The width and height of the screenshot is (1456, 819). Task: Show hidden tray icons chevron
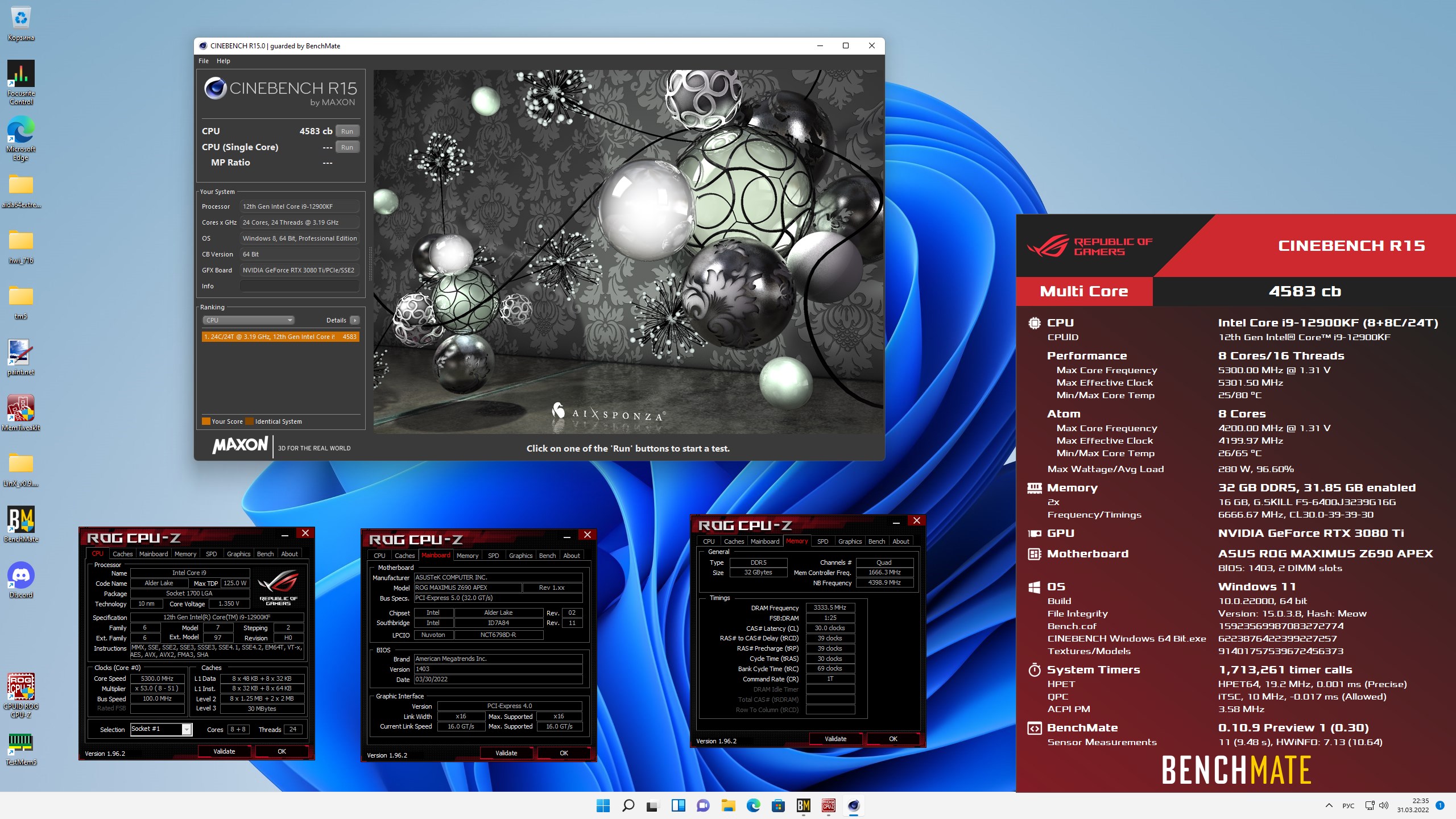1329,805
